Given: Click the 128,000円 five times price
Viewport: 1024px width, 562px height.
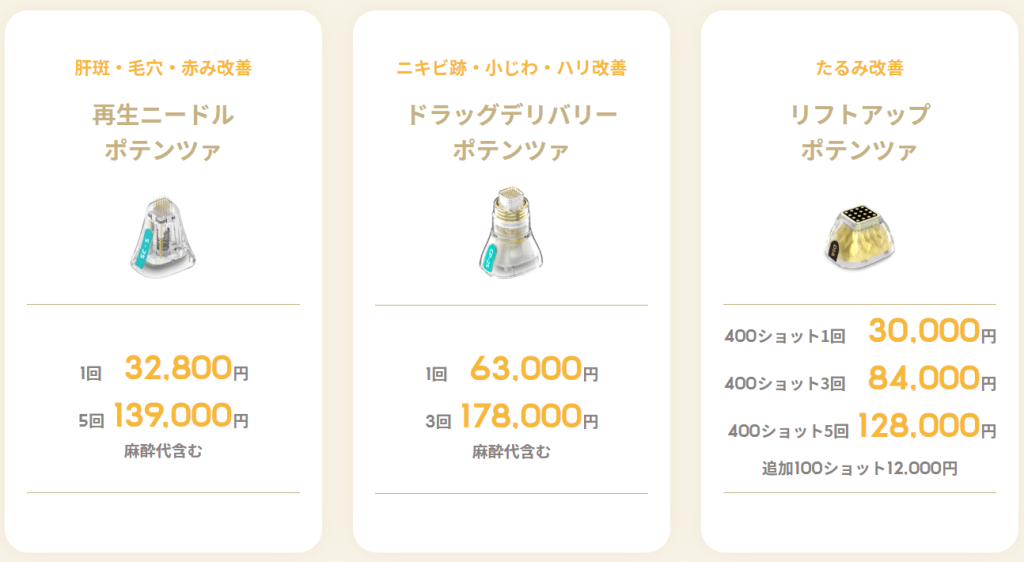Looking at the screenshot, I should pos(927,427).
